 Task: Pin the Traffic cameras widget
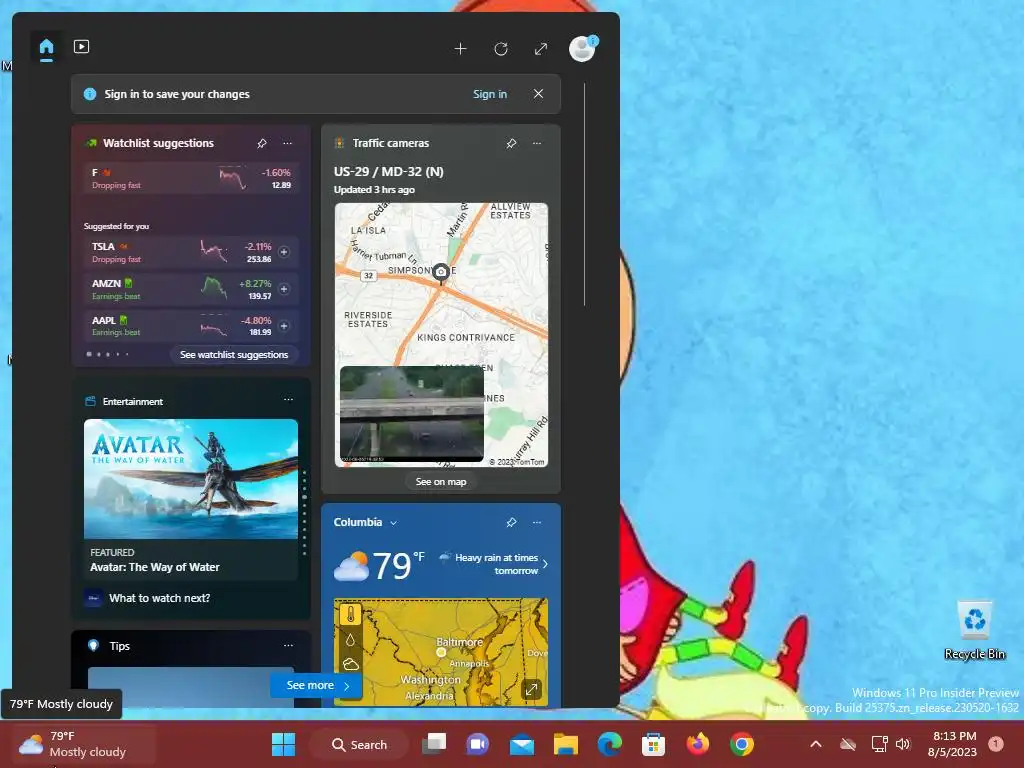click(x=511, y=143)
